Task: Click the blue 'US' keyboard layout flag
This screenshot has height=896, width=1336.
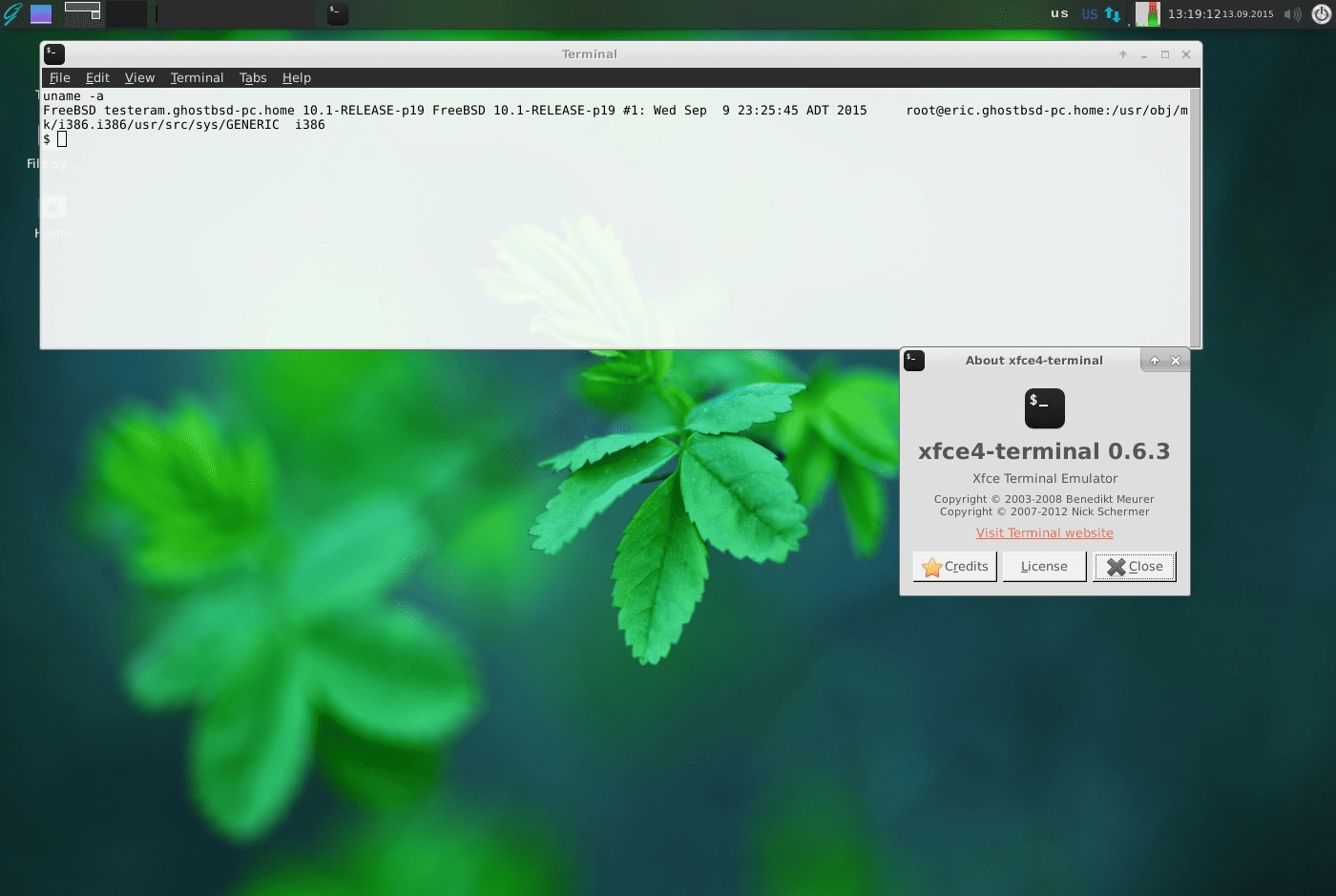Action: [1090, 14]
